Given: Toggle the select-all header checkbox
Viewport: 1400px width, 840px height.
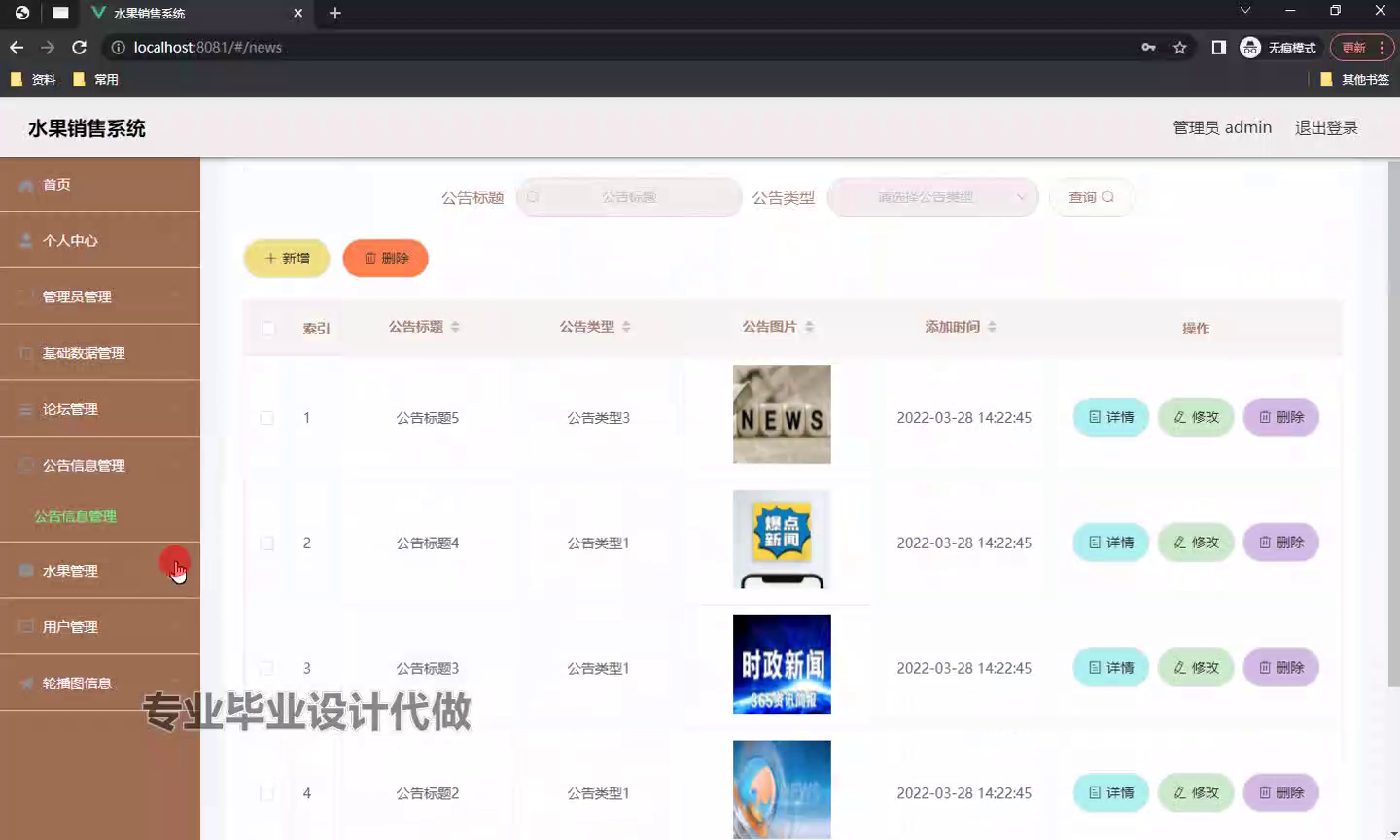Looking at the screenshot, I should (268, 328).
